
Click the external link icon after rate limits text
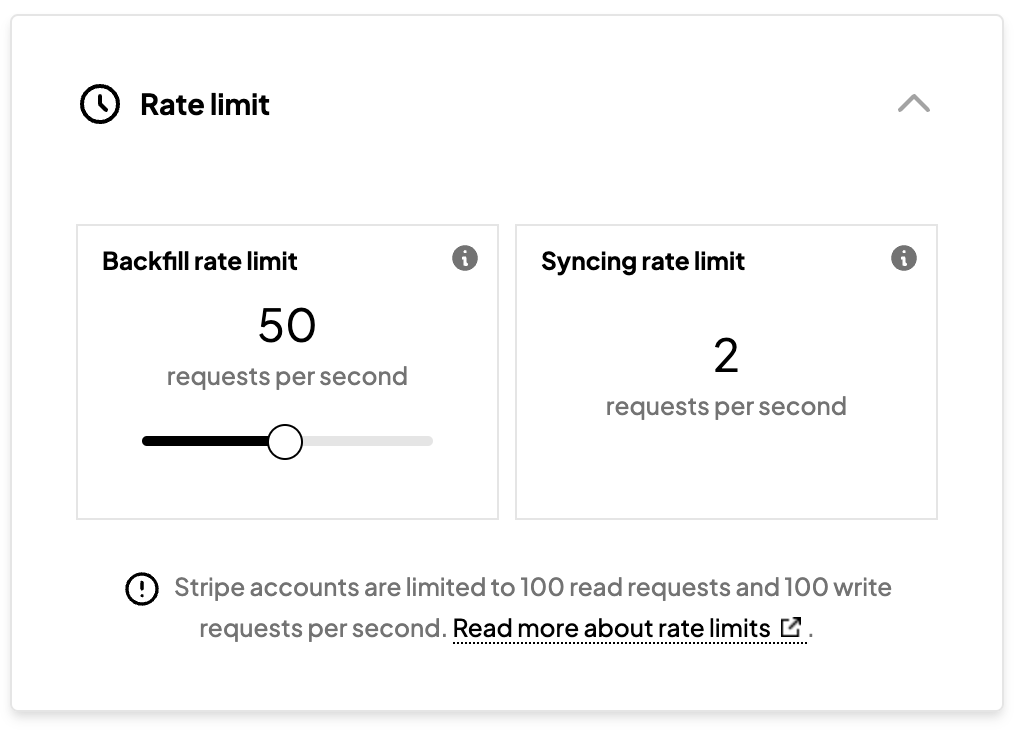coord(791,628)
